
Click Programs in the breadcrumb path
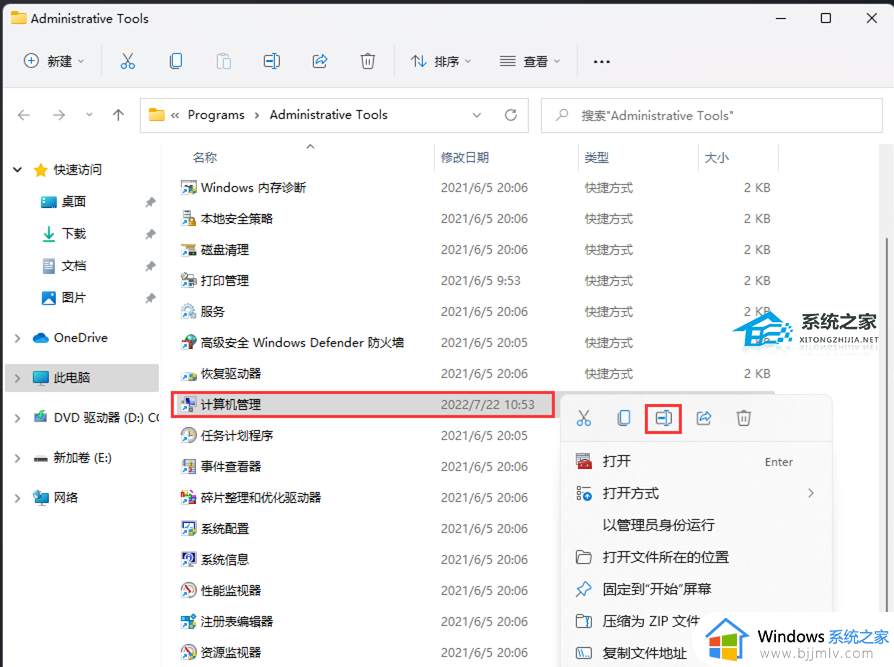(216, 115)
